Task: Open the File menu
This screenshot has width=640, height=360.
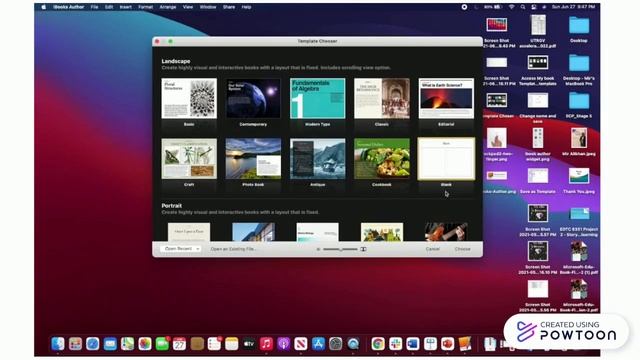Action: pyautogui.click(x=94, y=7)
